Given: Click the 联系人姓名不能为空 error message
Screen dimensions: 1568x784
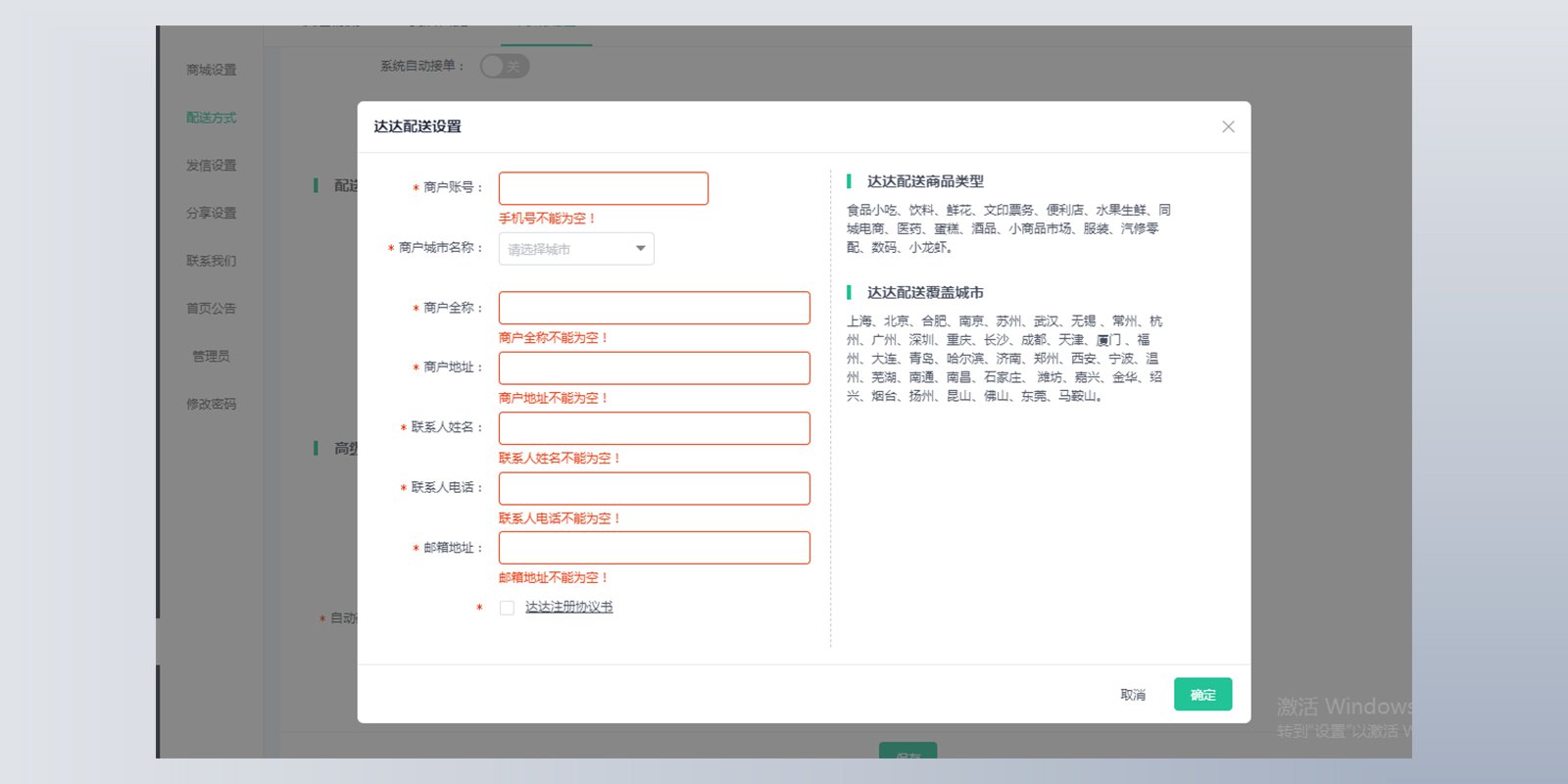Looking at the screenshot, I should coord(560,458).
